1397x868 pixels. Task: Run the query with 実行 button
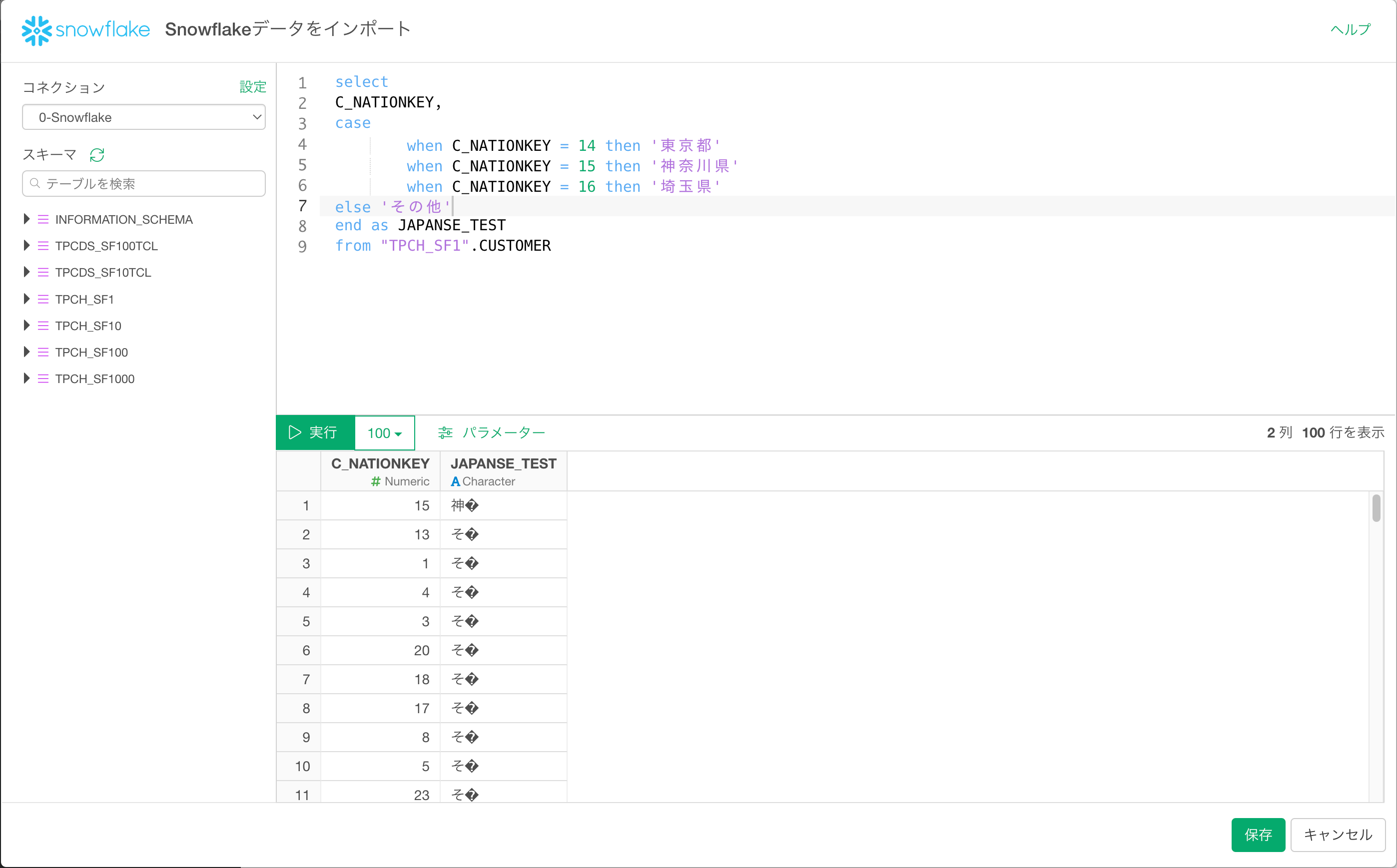pyautogui.click(x=315, y=433)
